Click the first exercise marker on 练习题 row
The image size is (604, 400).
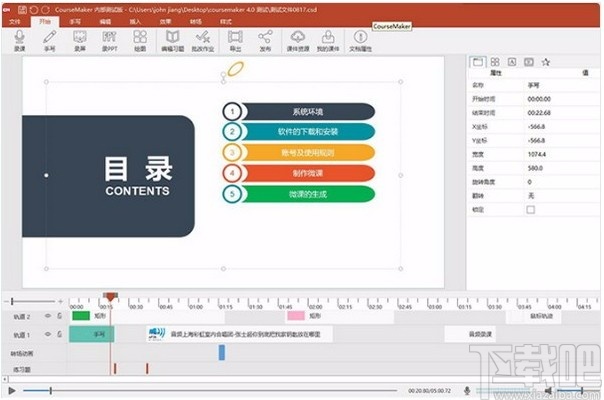coord(115,369)
